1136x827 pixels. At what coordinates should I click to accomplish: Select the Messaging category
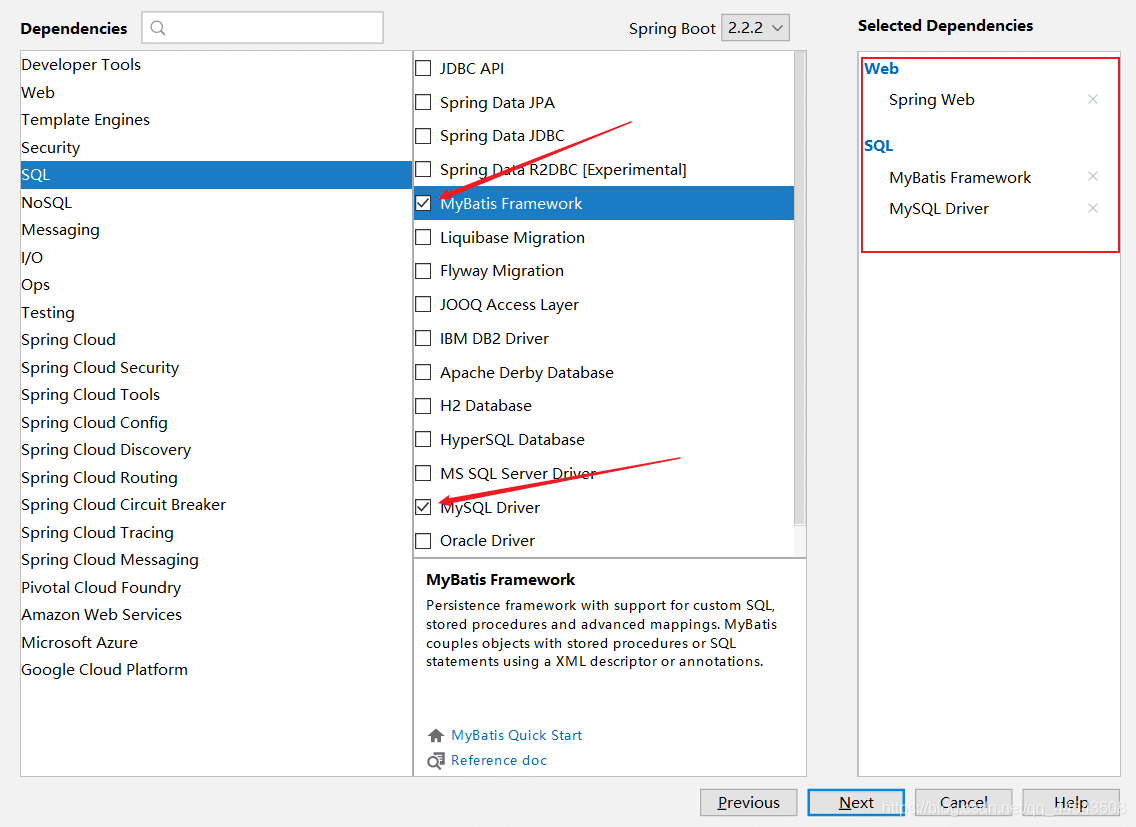coord(216,230)
